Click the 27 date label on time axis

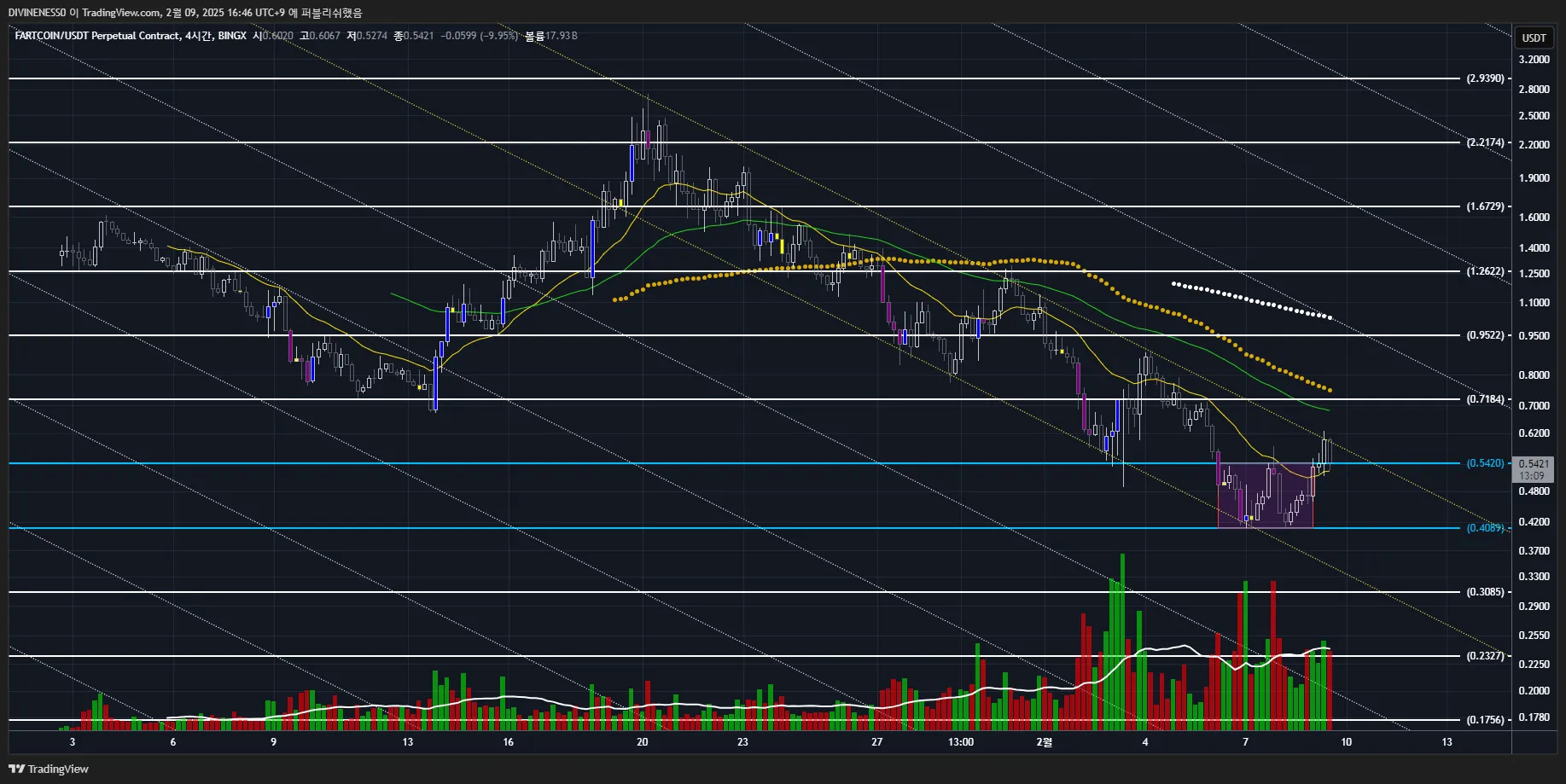click(x=876, y=742)
